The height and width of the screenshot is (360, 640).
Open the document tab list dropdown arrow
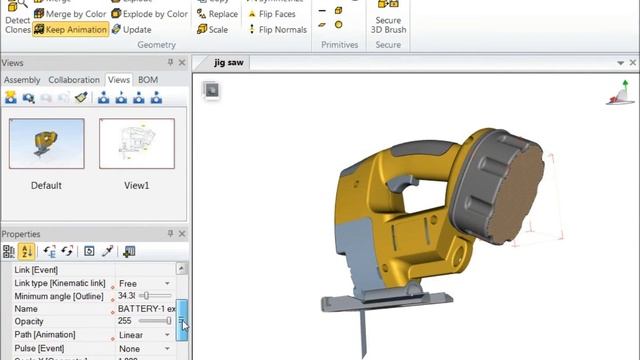coord(620,63)
